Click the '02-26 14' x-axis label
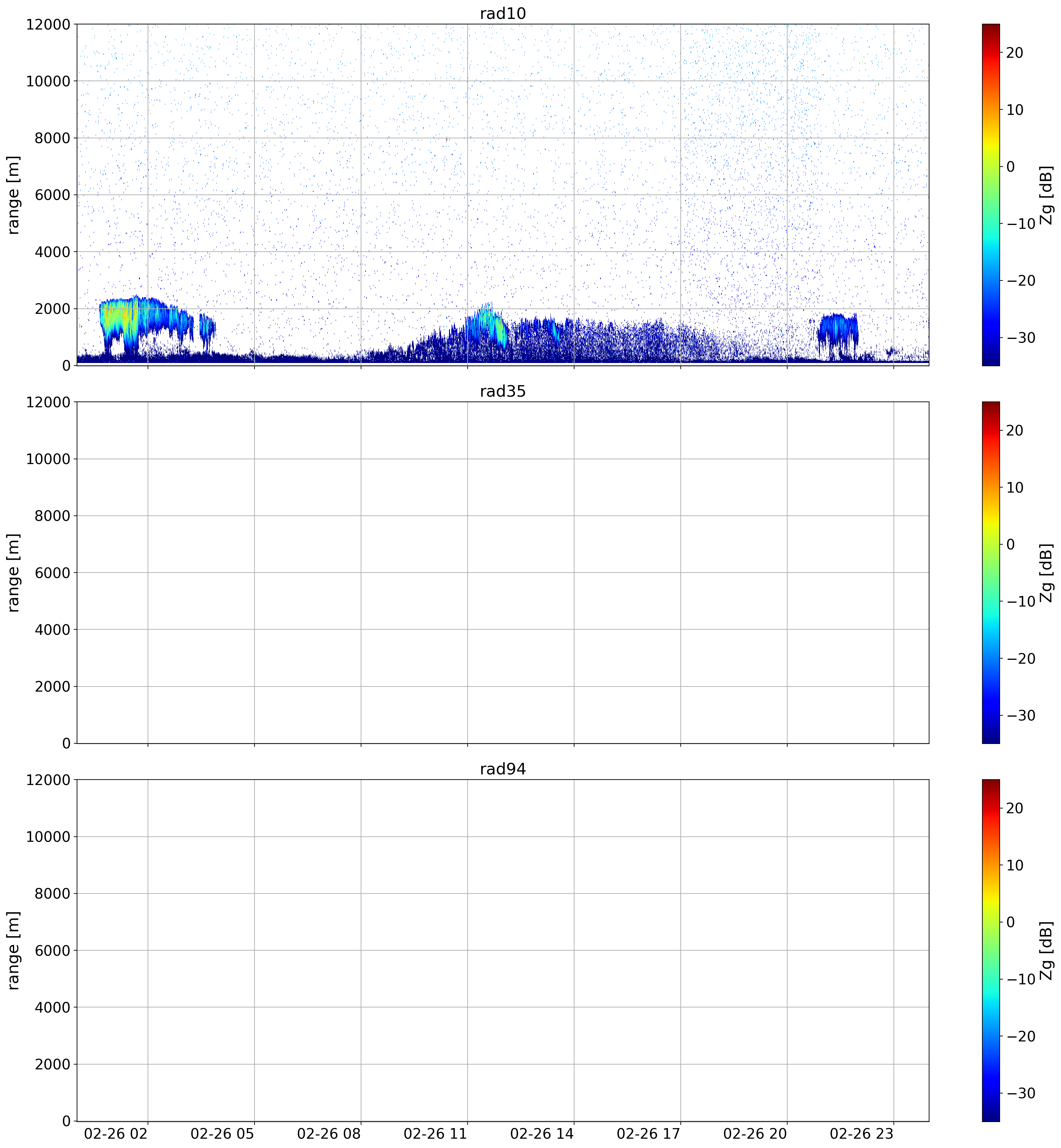Viewport: 1061px width, 1148px height. point(542,1134)
